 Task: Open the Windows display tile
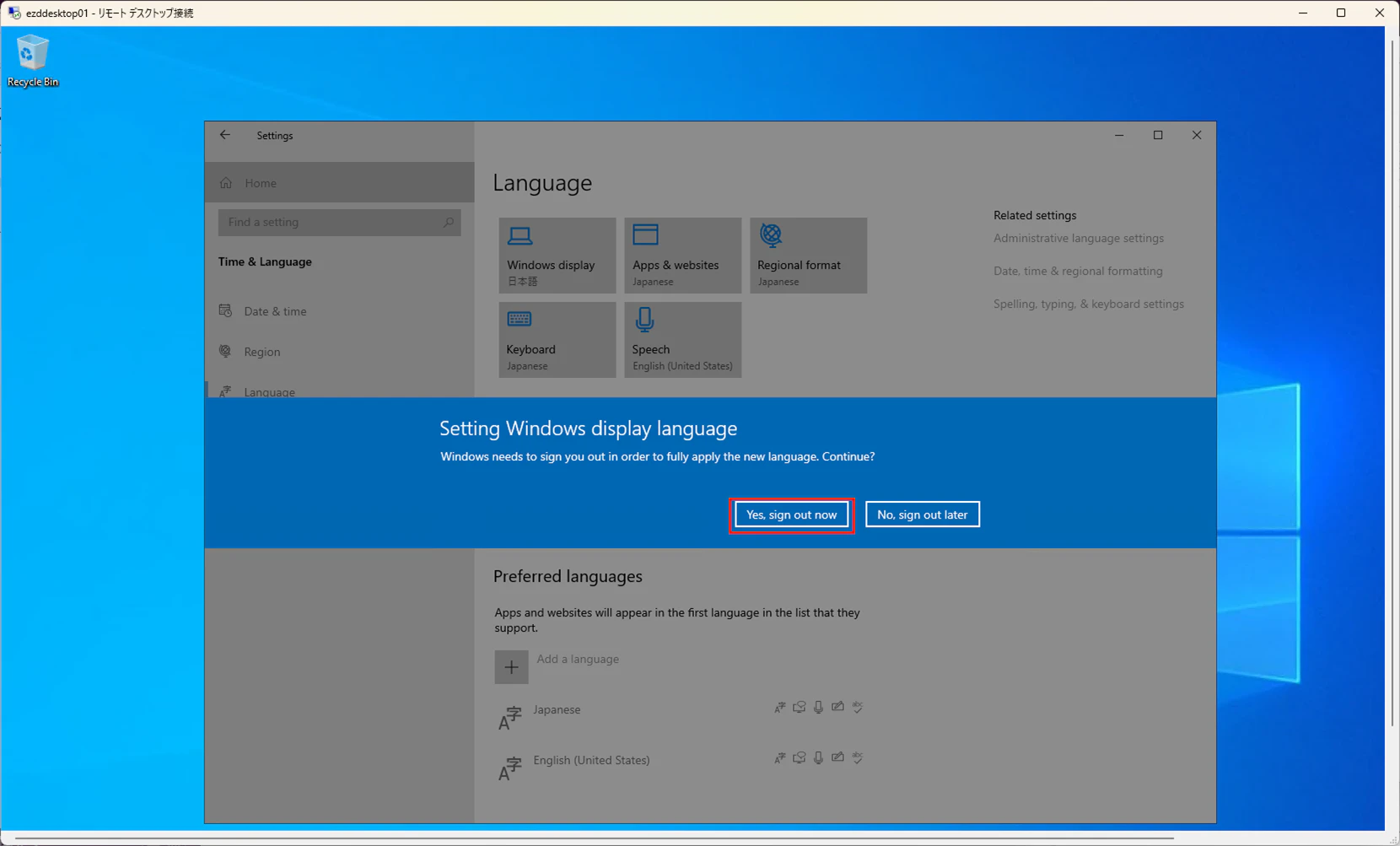[557, 256]
